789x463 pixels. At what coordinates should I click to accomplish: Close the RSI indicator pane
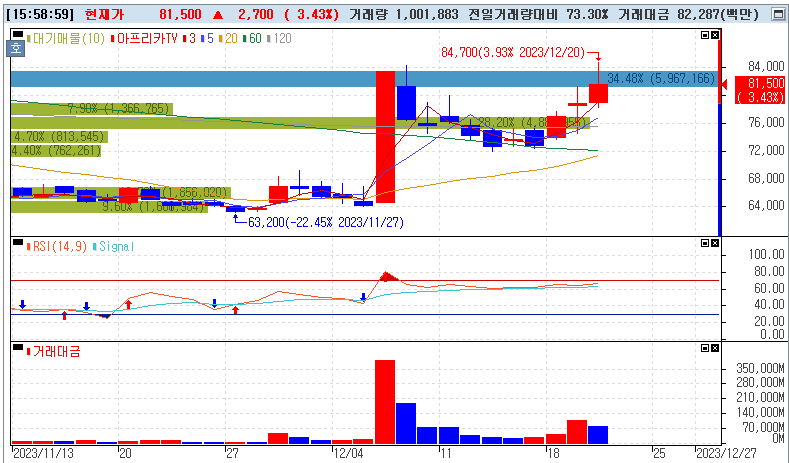(715, 243)
